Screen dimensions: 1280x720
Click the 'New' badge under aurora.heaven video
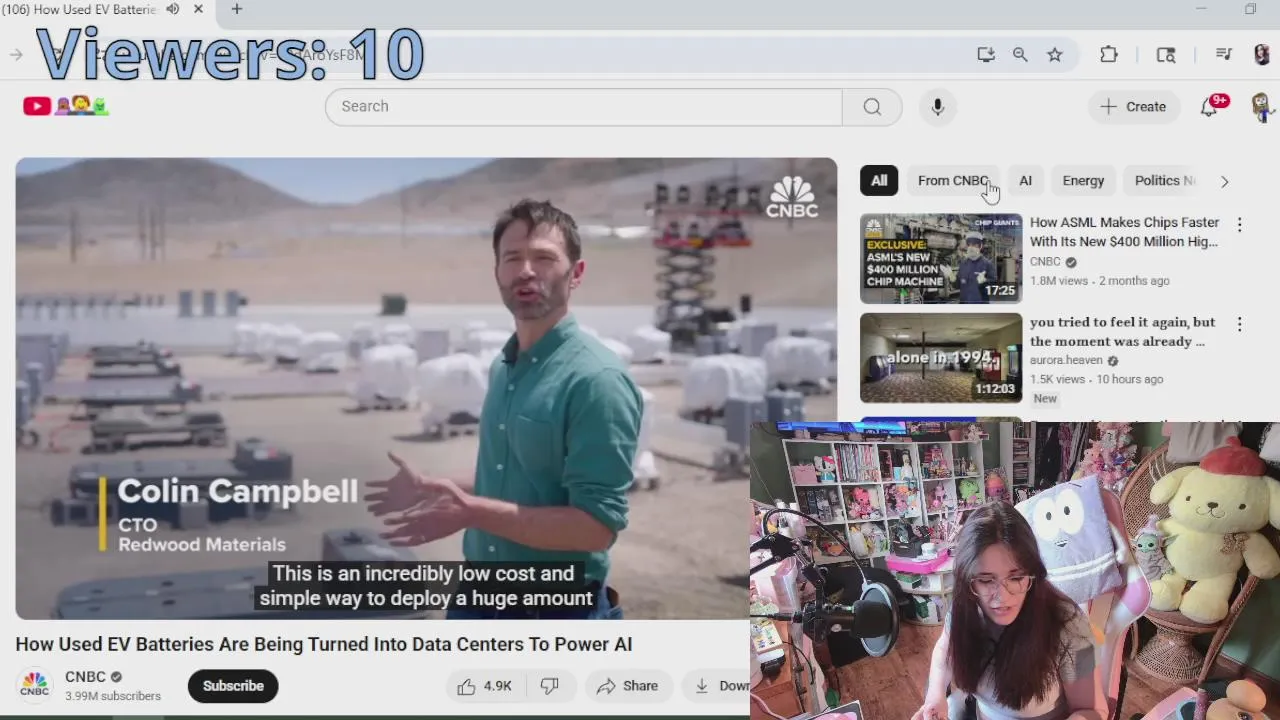[1045, 398]
